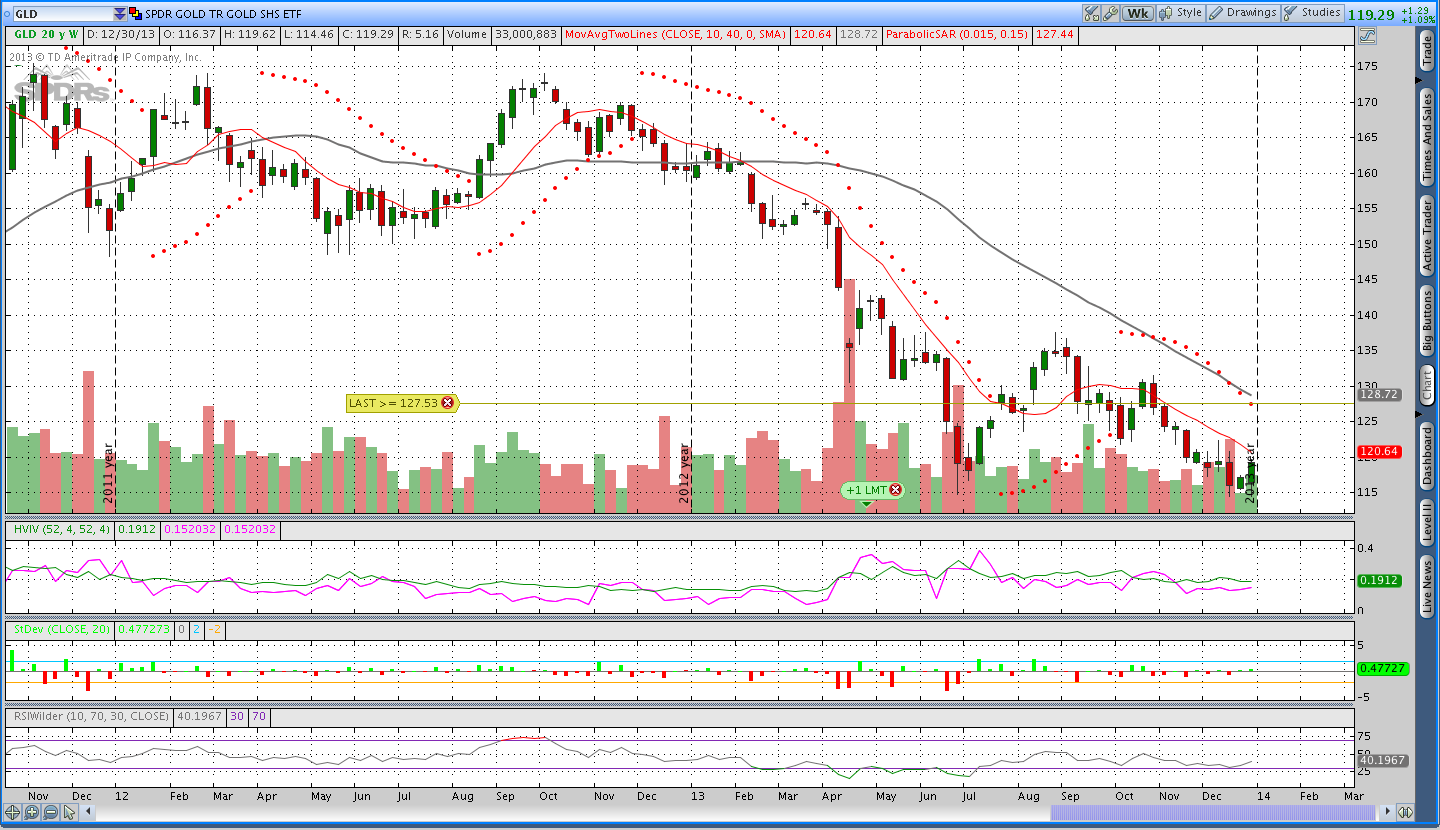
Task: Click the 0.47727 StDev axis tag
Action: [x=1382, y=668]
